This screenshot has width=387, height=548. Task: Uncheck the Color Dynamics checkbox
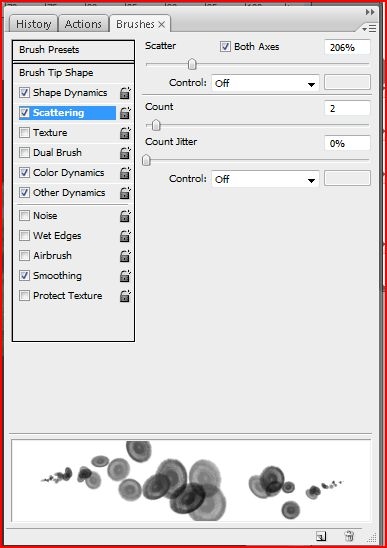pos(24,172)
